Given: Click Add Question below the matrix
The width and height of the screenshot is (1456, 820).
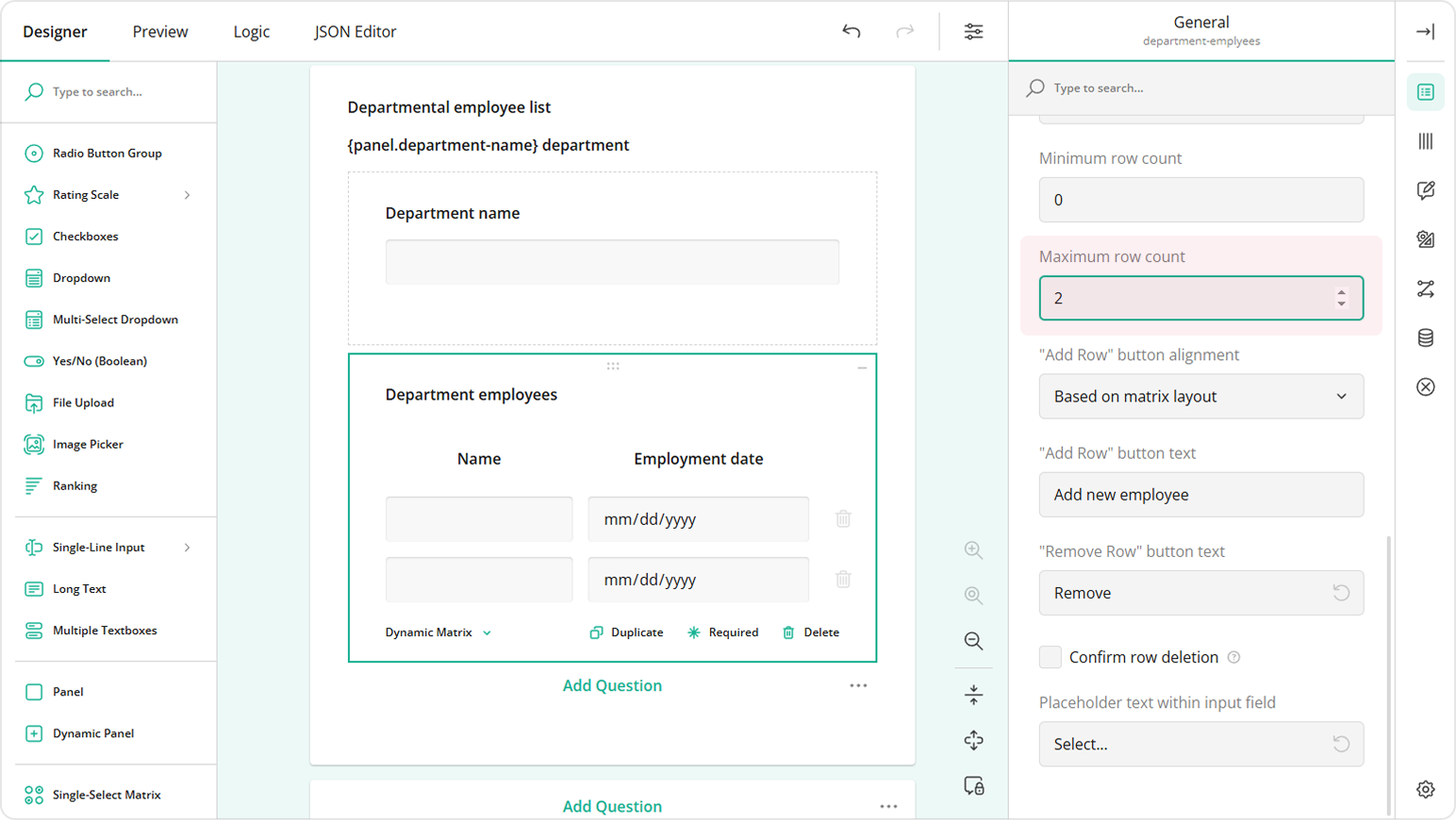Looking at the screenshot, I should pyautogui.click(x=612, y=685).
